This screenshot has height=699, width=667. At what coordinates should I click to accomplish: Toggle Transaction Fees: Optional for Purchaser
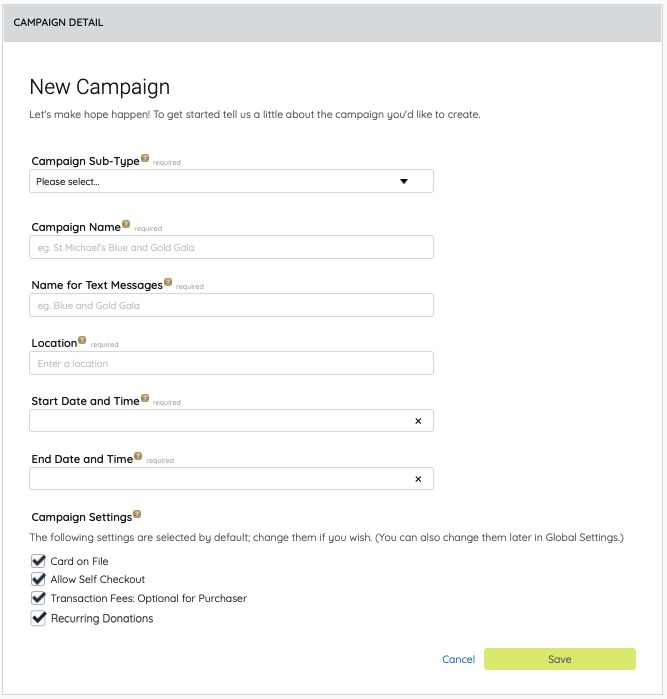39,598
